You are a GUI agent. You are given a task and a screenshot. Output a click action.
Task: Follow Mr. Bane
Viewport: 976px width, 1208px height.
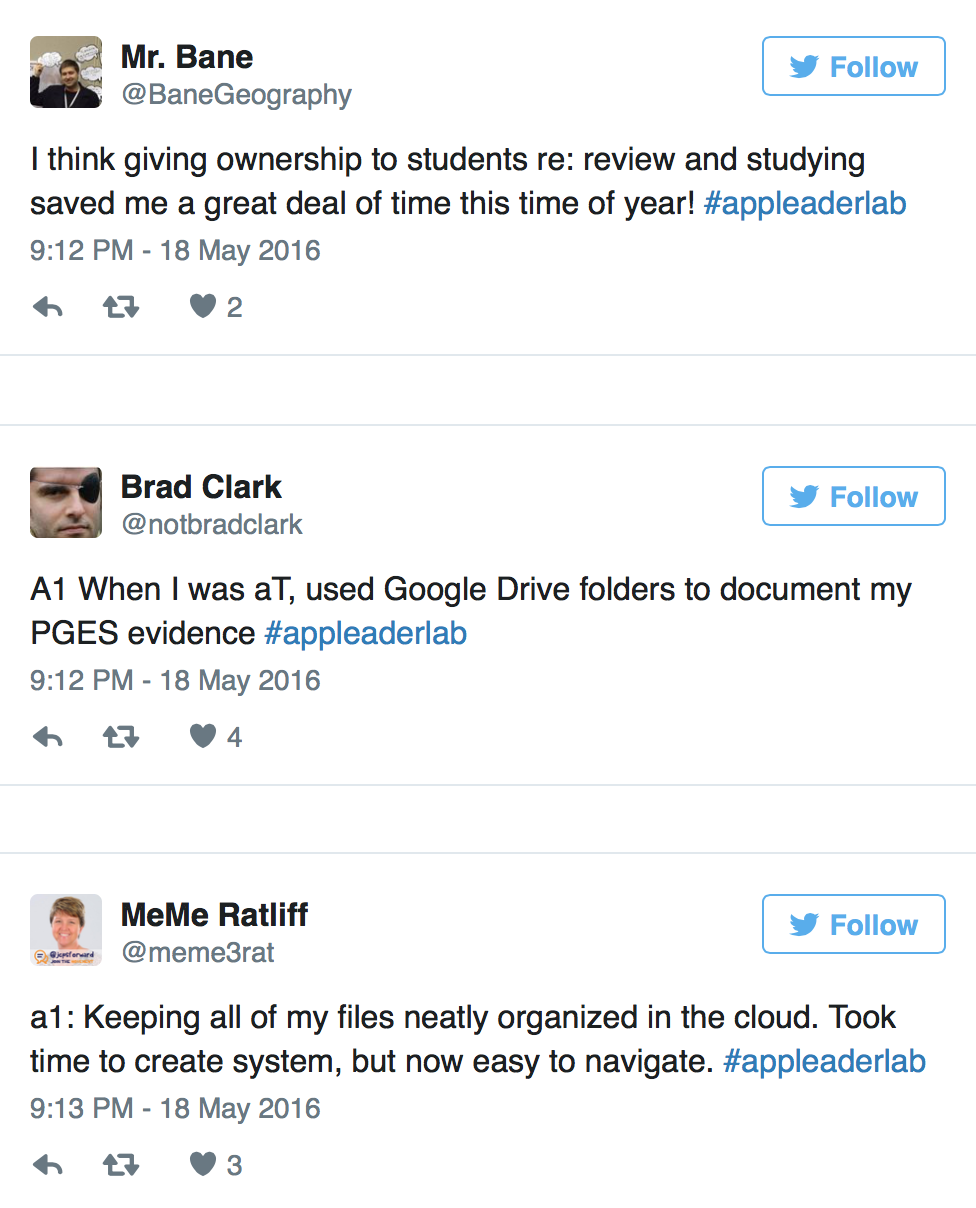point(854,67)
